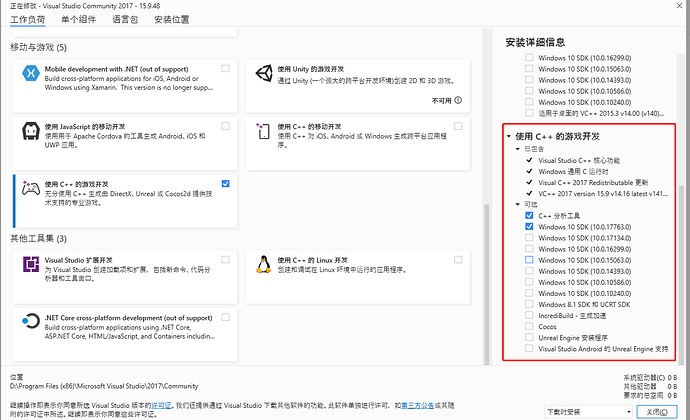Screen dimensions: 690x420
Task: Collapse the 使用 C++ 的游戏开发 details section
Action: [509, 136]
